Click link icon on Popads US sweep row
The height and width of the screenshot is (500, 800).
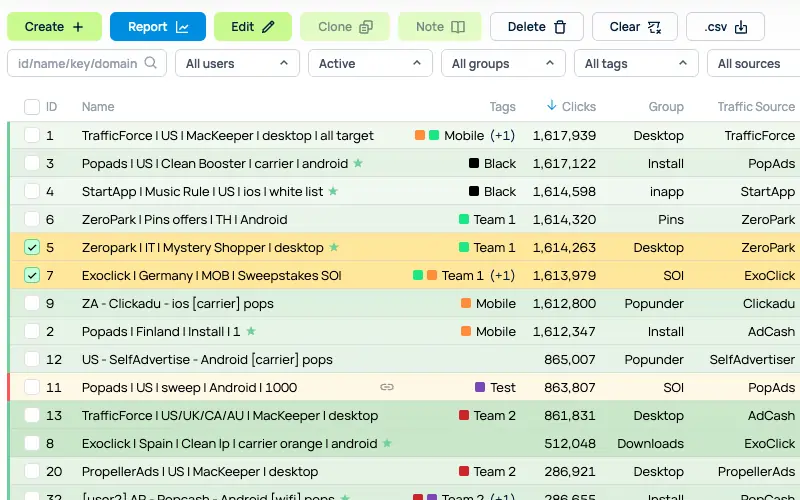[387, 387]
